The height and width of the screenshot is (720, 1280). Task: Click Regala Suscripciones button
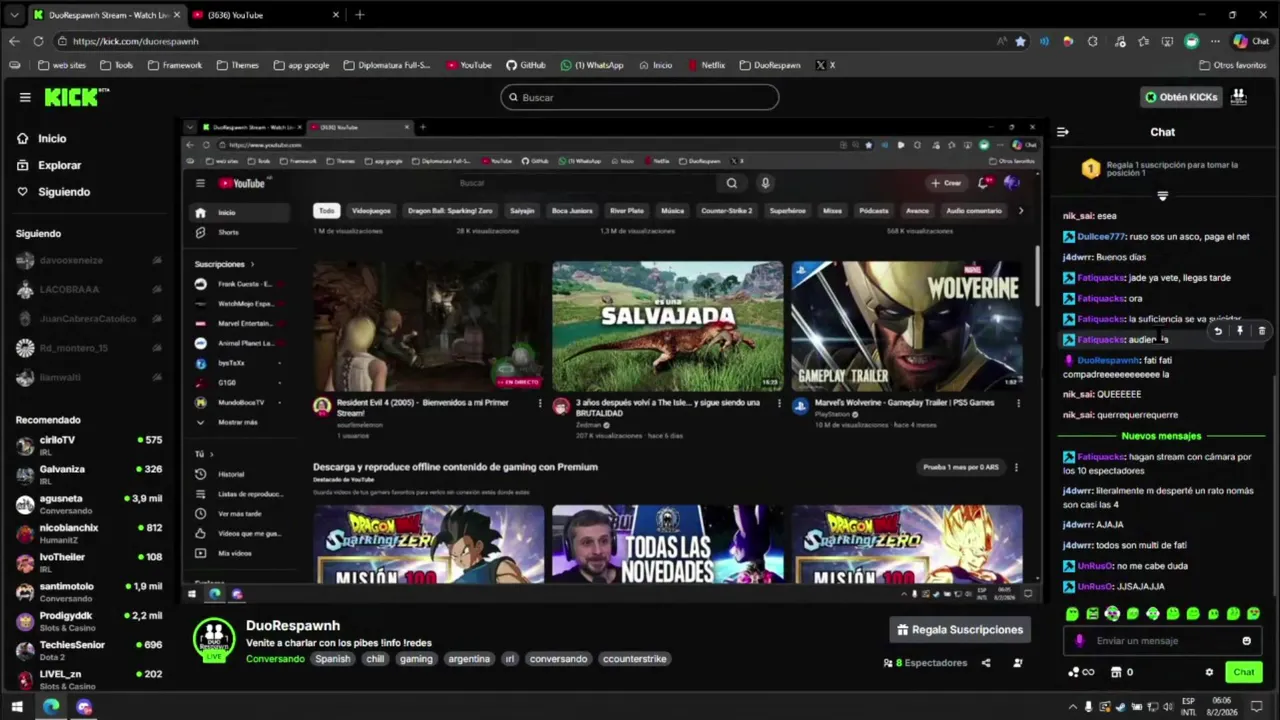click(960, 630)
